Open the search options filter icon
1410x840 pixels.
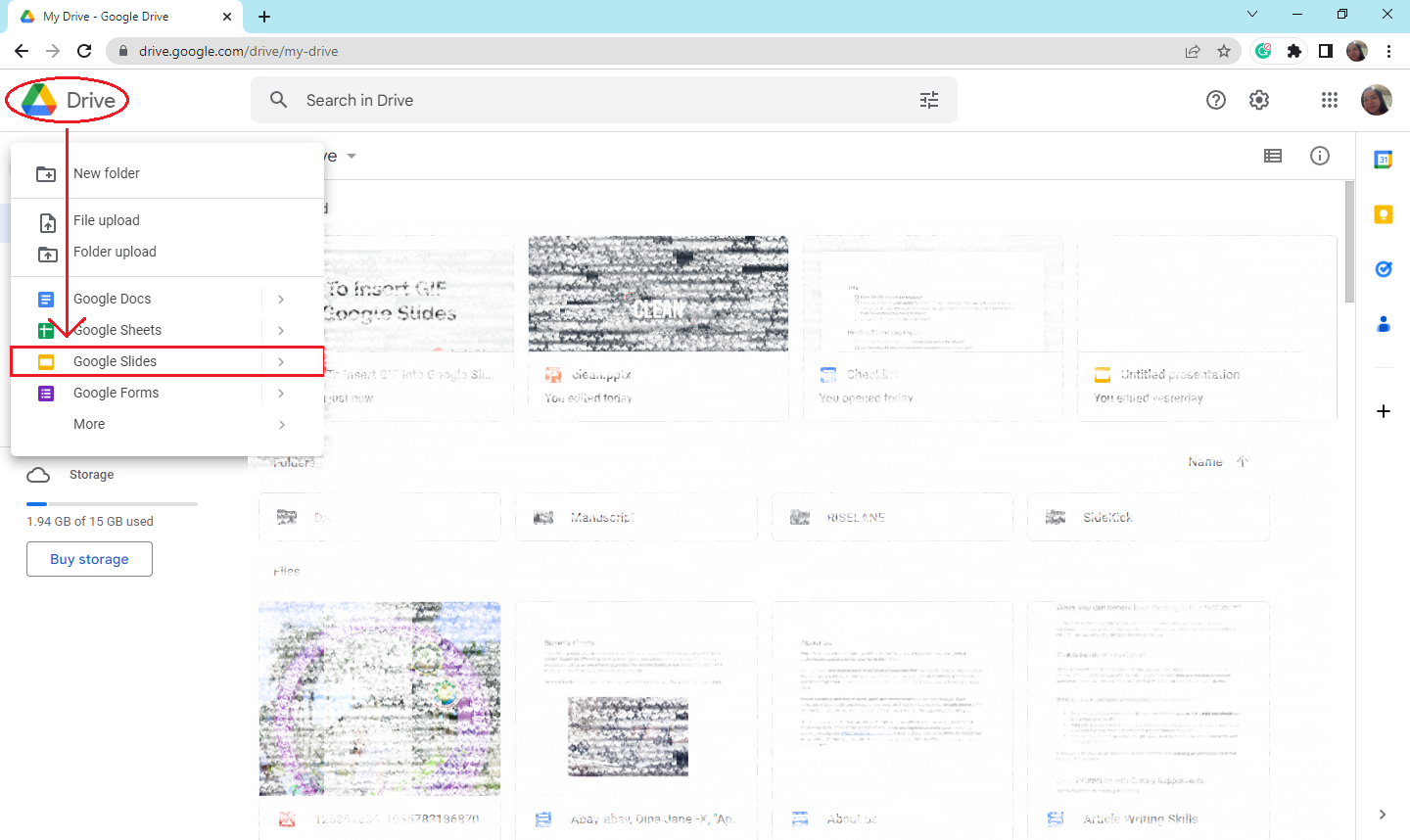click(929, 100)
